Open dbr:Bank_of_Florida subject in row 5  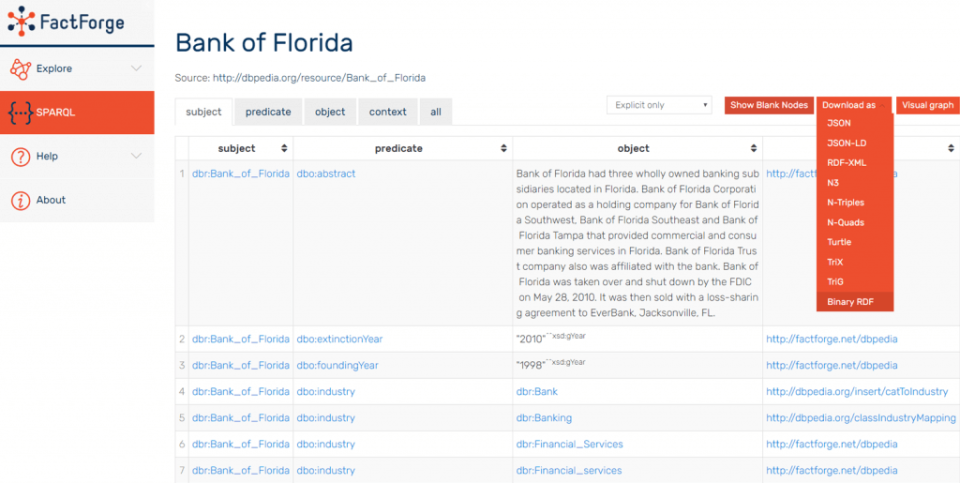(241, 418)
